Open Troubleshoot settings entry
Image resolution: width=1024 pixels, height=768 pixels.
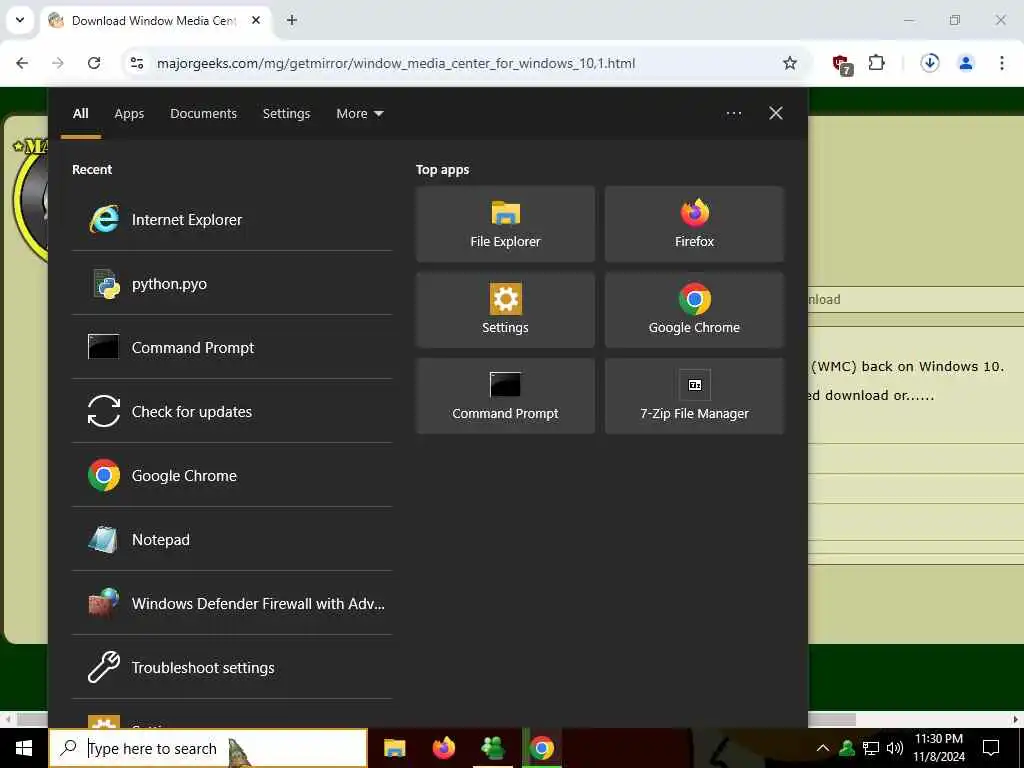232,667
